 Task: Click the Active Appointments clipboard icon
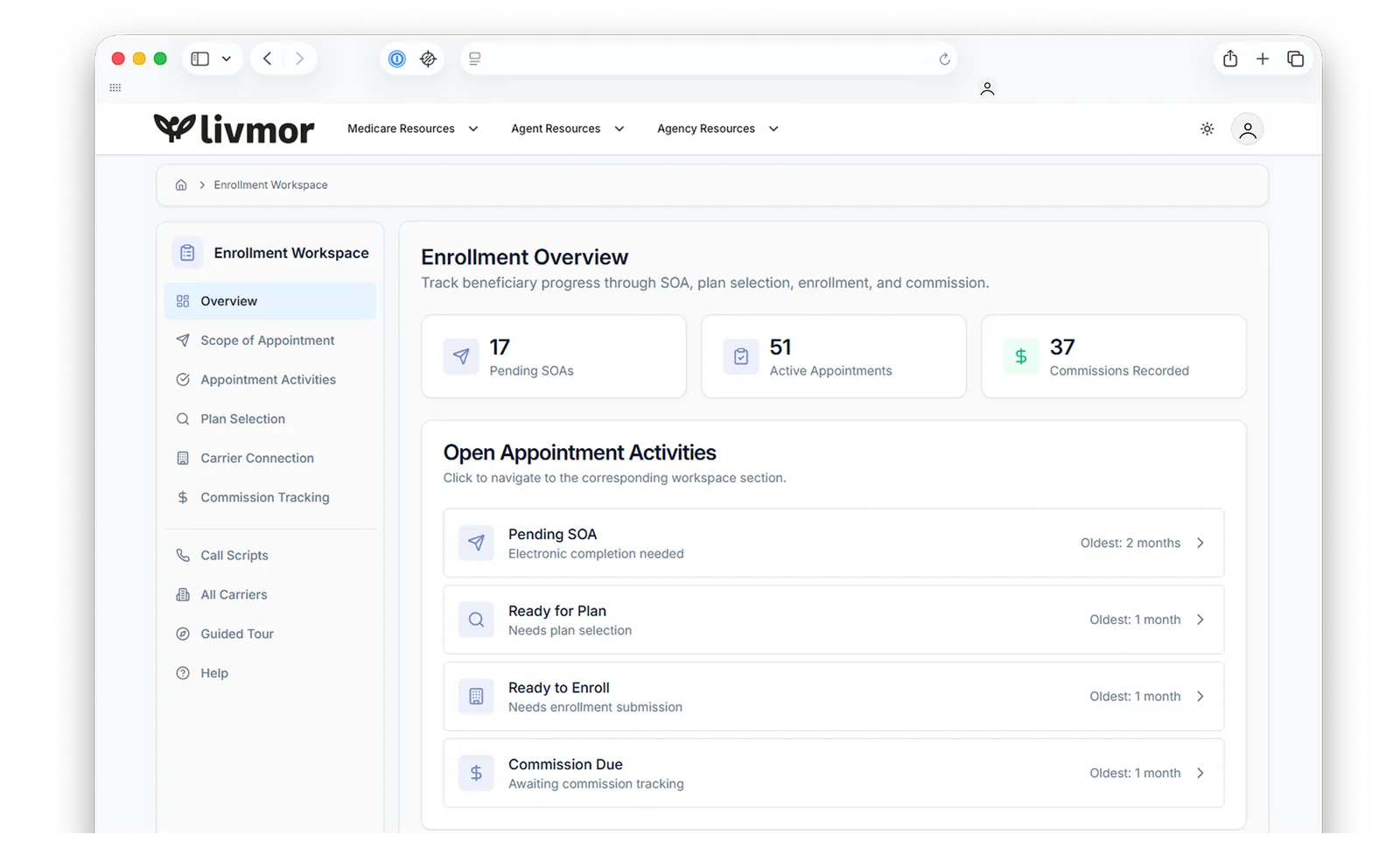click(x=741, y=356)
